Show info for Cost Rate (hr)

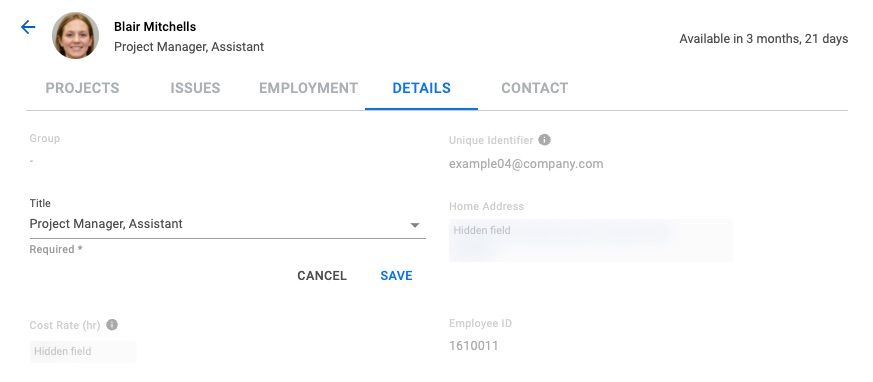112,325
